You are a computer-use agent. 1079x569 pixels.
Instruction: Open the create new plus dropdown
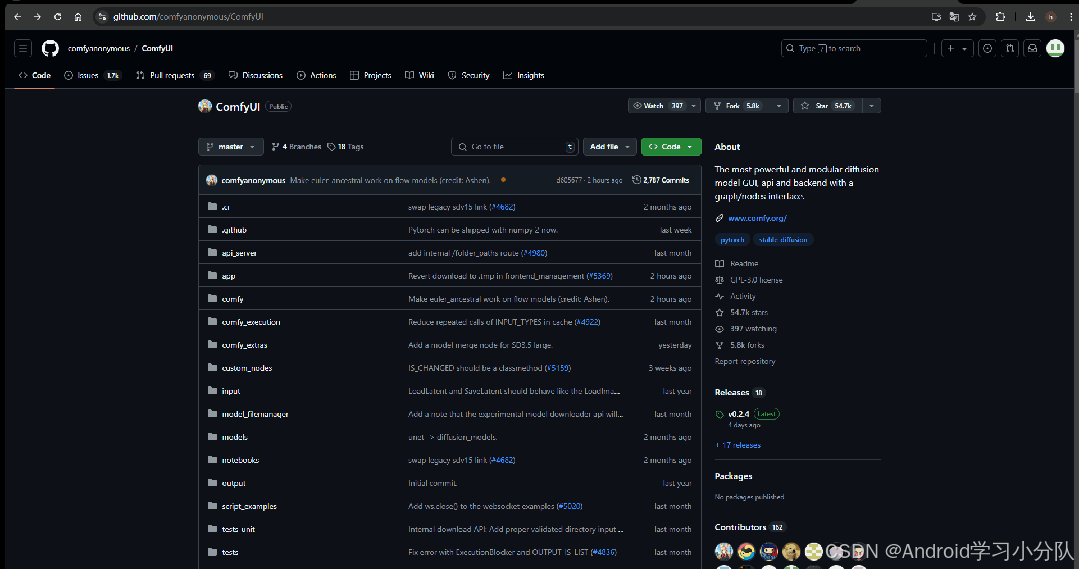[957, 48]
